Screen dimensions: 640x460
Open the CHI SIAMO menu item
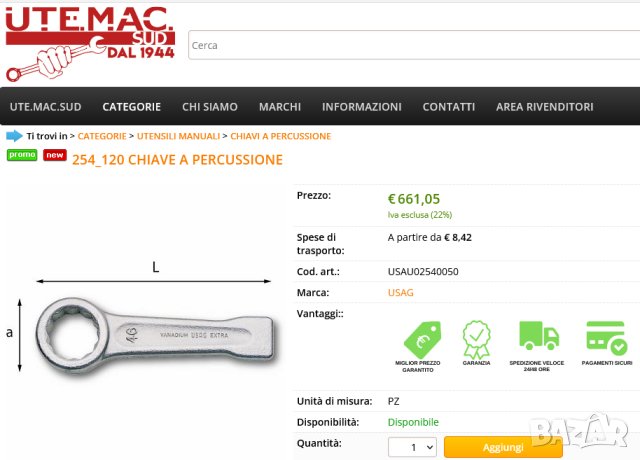click(210, 107)
